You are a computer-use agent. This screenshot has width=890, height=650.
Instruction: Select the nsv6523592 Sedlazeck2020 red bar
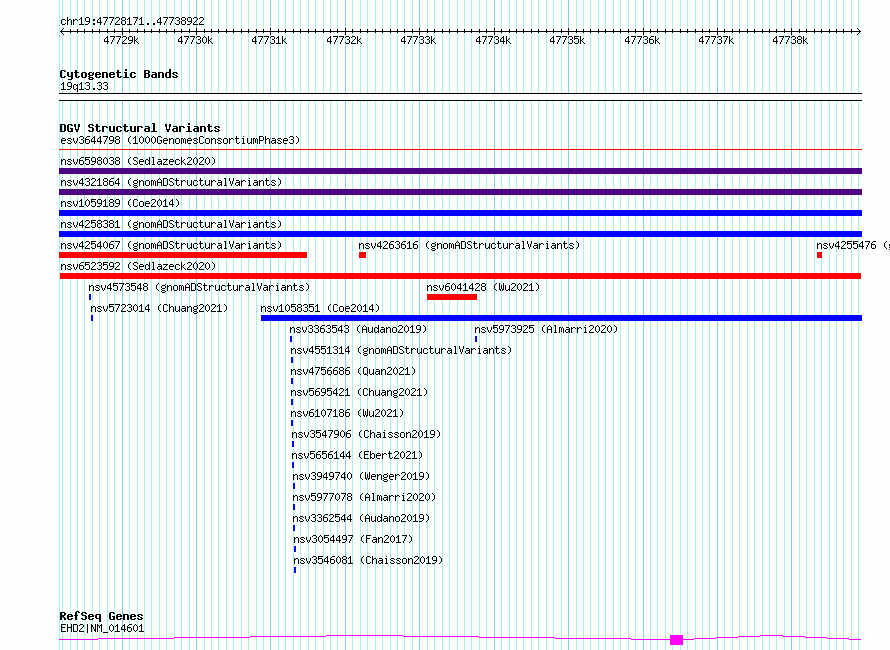460,276
